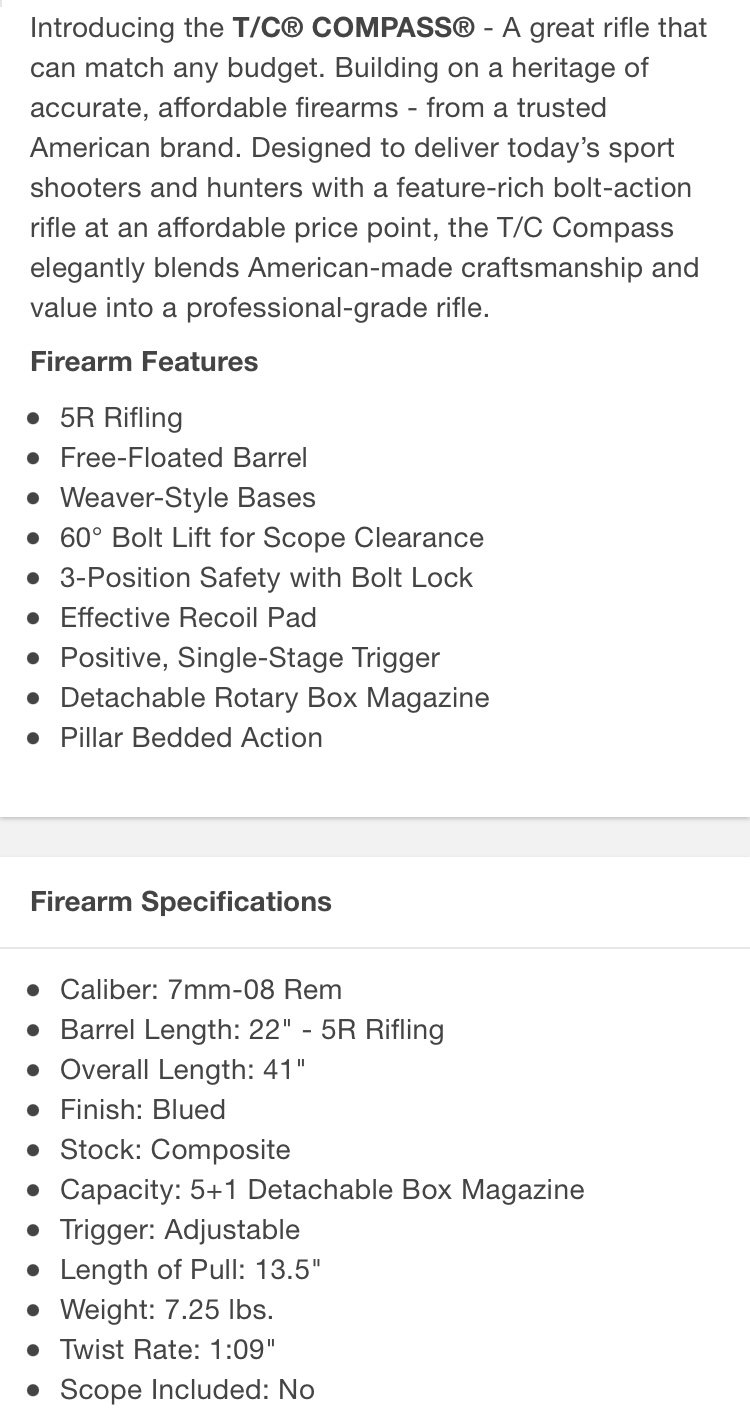Select Detachable Rotary Box Magazine item

[275, 698]
